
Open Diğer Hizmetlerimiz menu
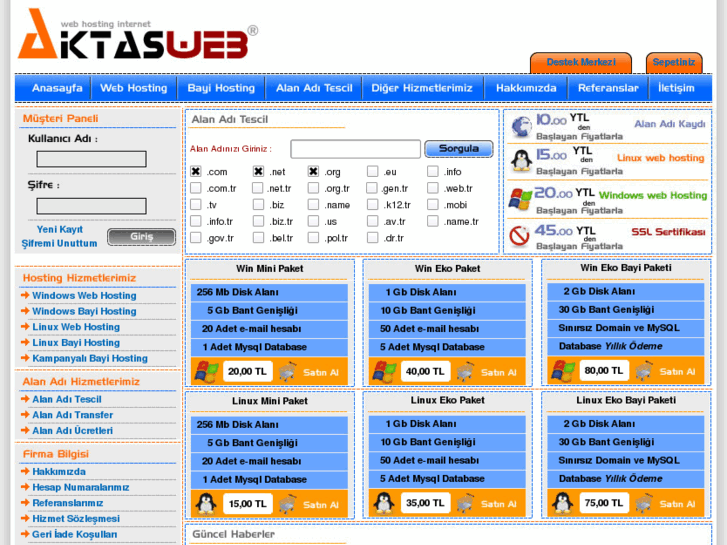(x=422, y=88)
